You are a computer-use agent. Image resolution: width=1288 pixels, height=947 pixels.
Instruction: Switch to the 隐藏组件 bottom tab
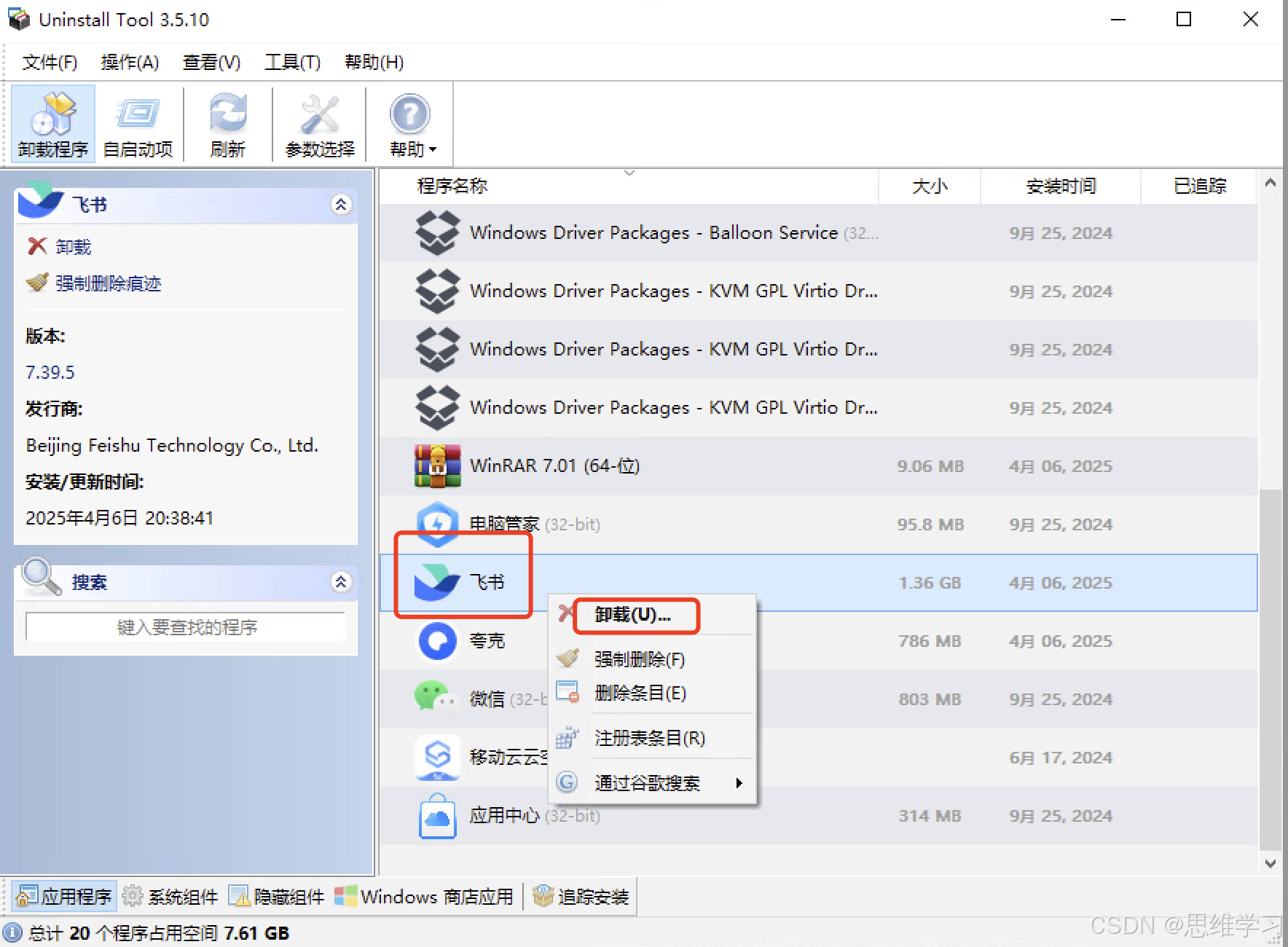[x=277, y=896]
